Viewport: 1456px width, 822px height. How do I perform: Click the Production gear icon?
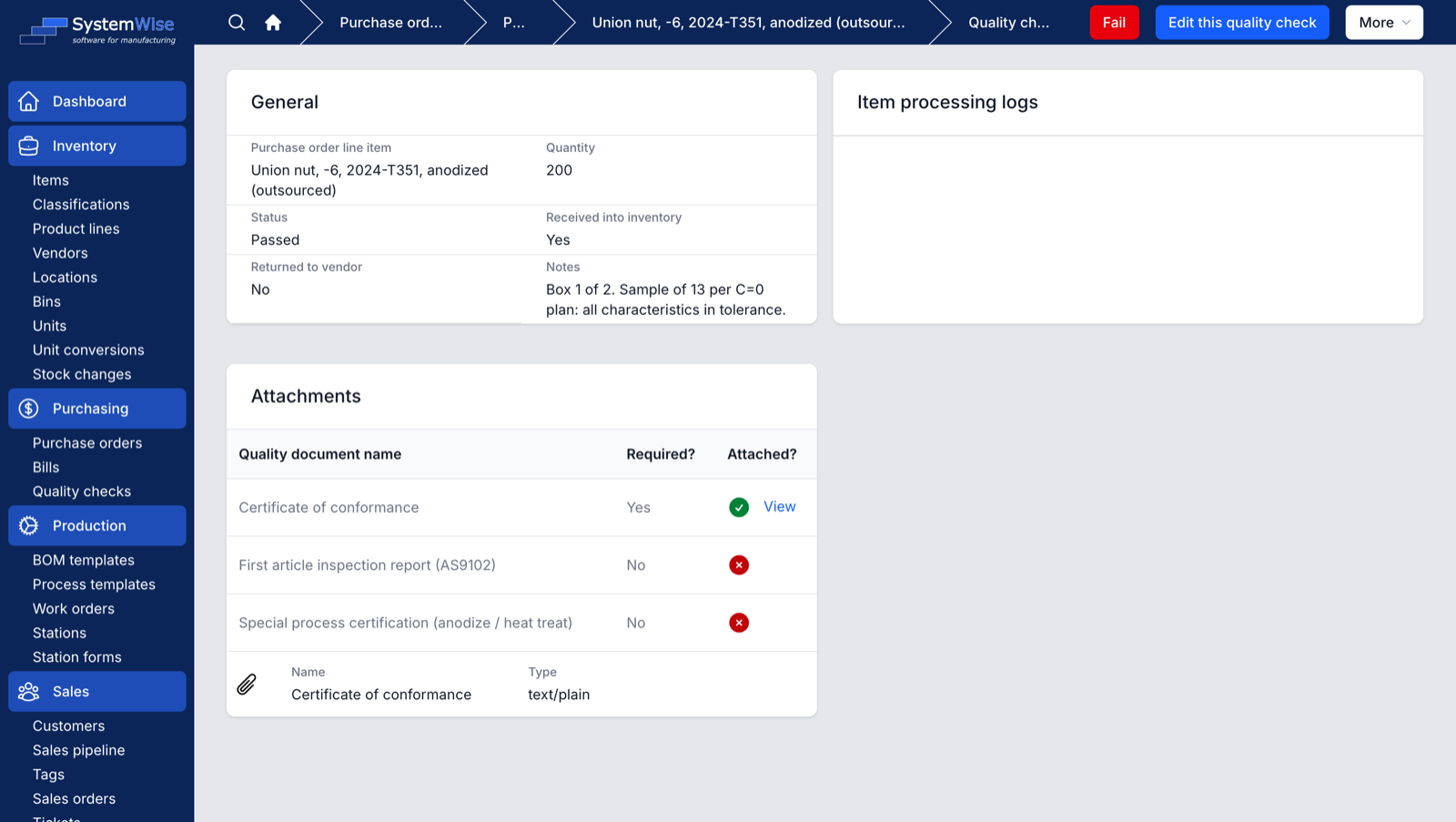point(29,525)
